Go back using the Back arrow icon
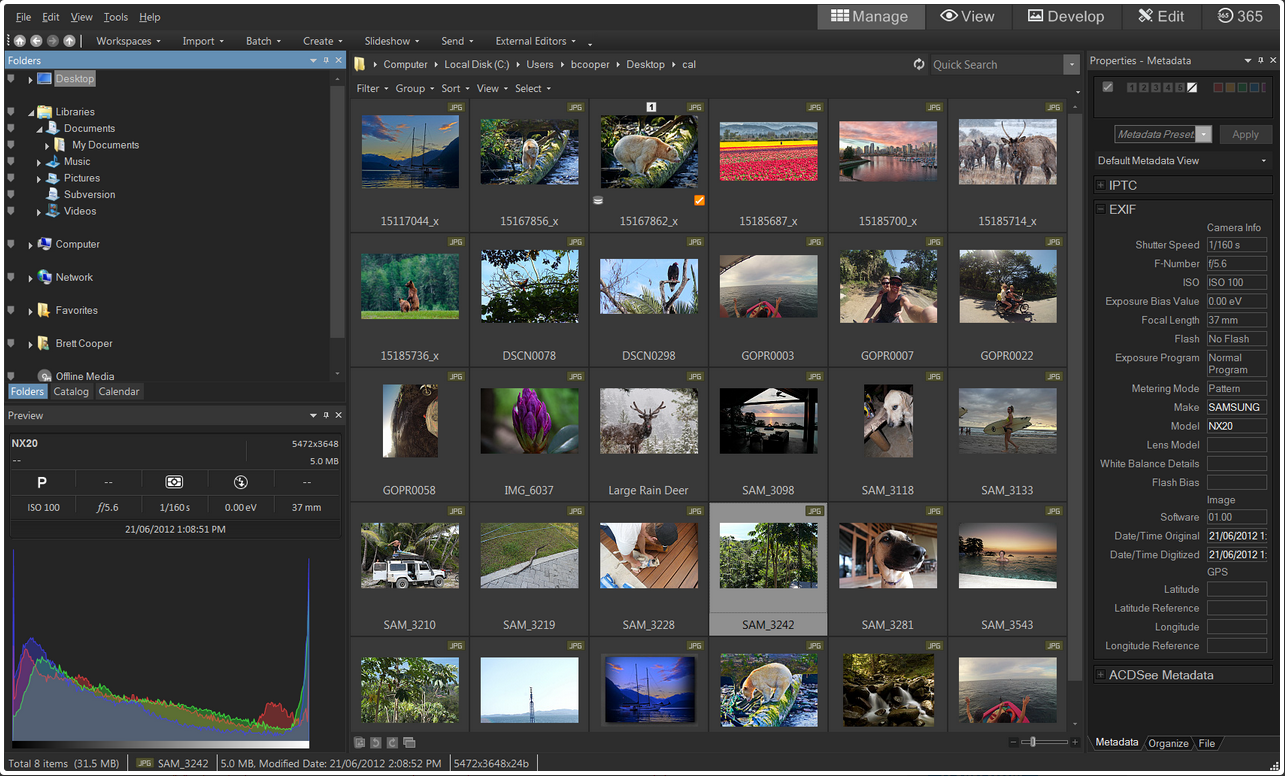The image size is (1285, 776). tap(36, 41)
